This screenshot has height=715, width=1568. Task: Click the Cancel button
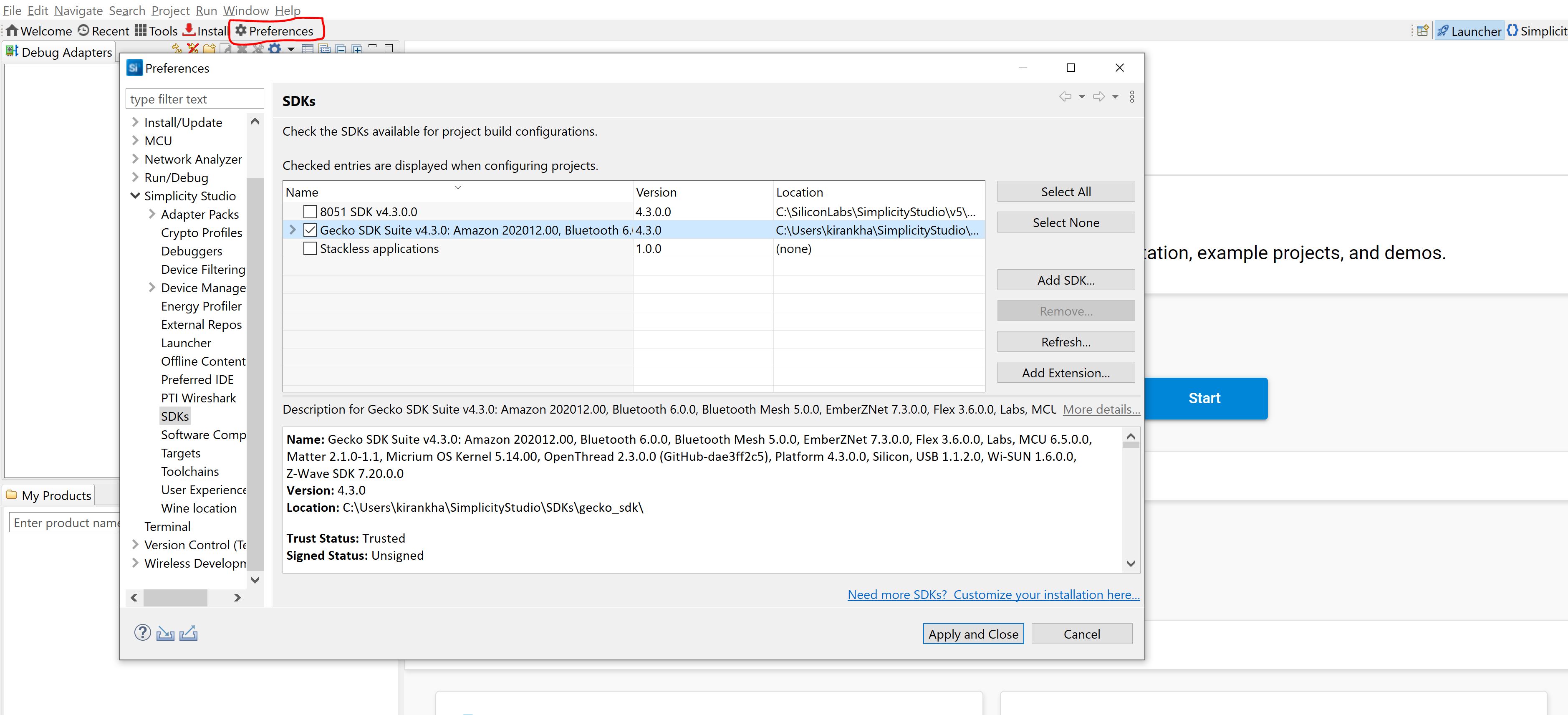1082,634
